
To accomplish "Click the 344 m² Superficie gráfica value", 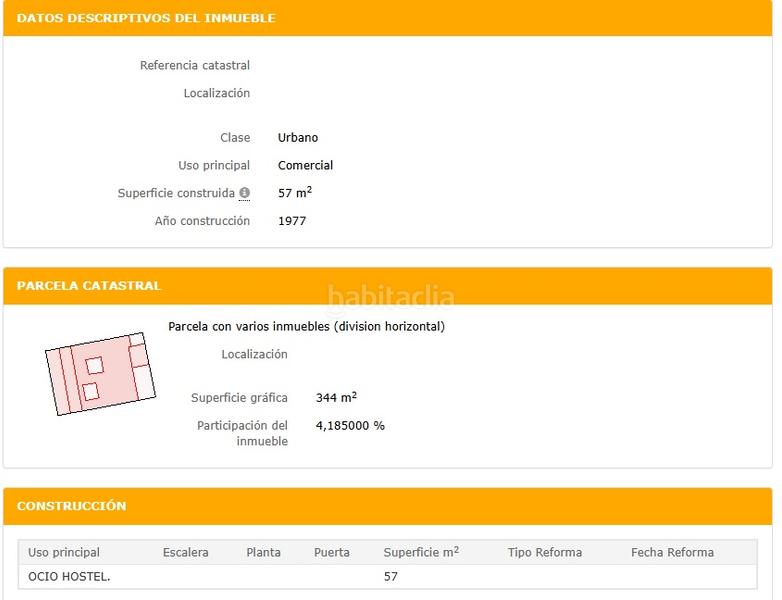I will point(336,398).
